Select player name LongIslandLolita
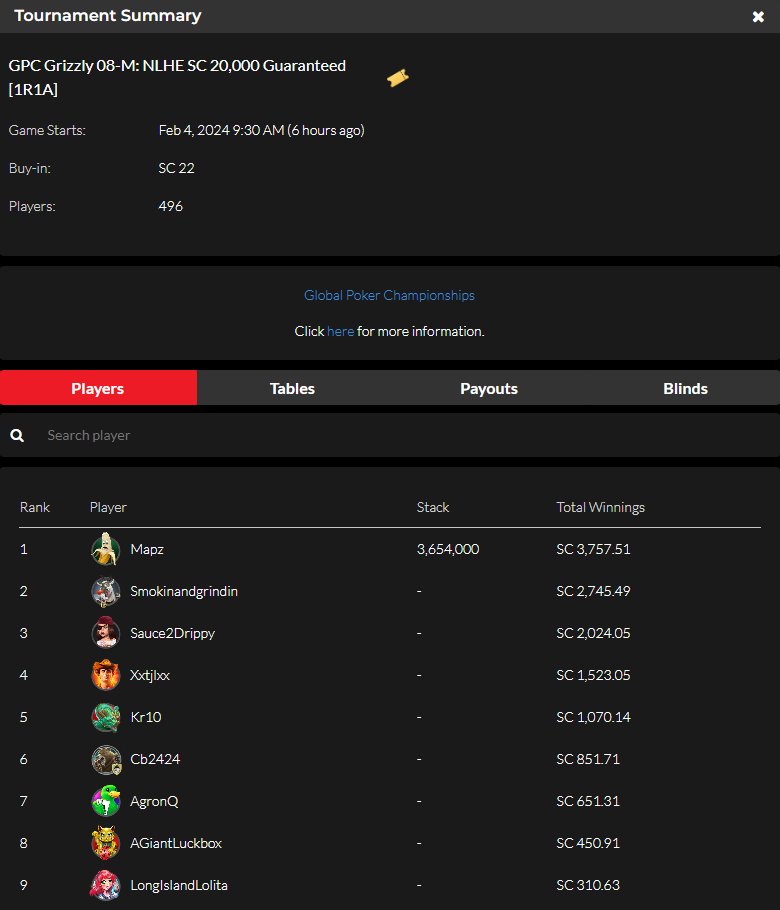Image resolution: width=780 pixels, height=910 pixels. pyautogui.click(x=179, y=885)
